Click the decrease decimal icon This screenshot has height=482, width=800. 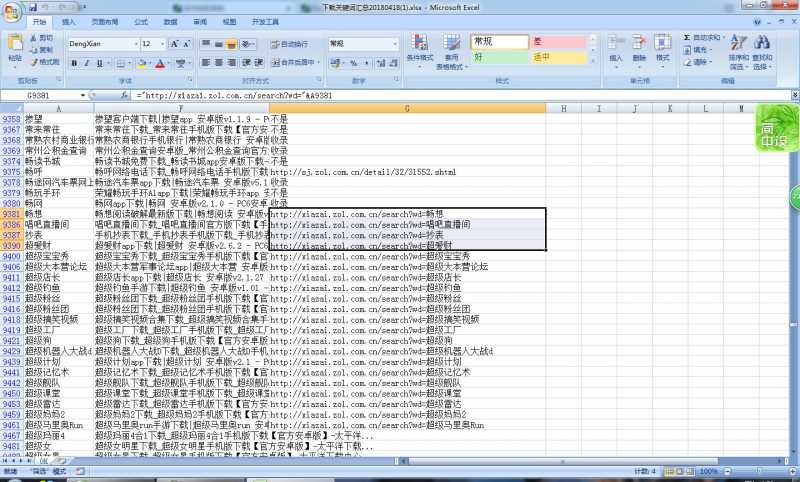point(393,63)
